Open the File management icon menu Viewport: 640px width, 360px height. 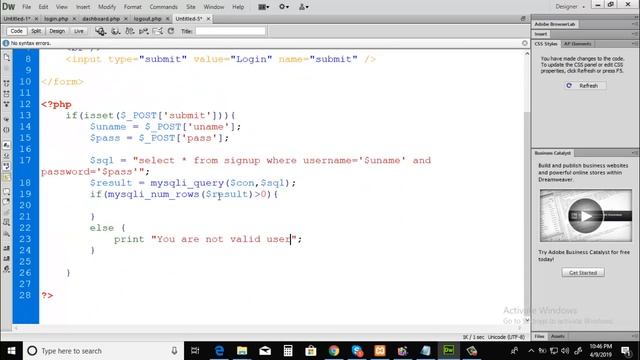click(x=130, y=31)
